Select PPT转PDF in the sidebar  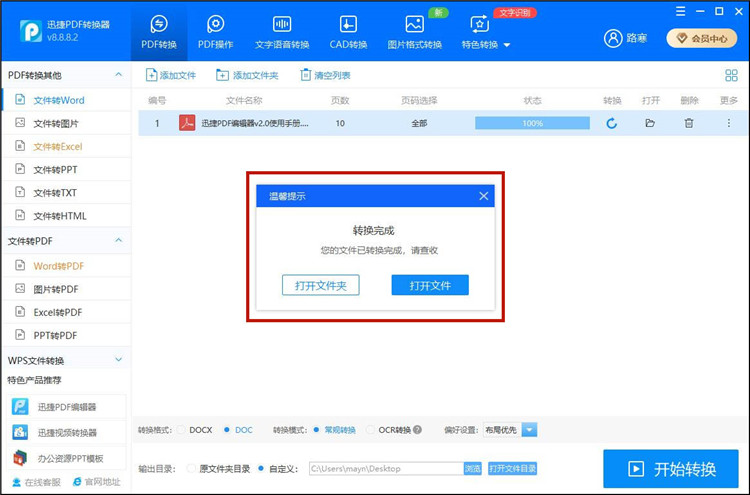[x=66, y=335]
